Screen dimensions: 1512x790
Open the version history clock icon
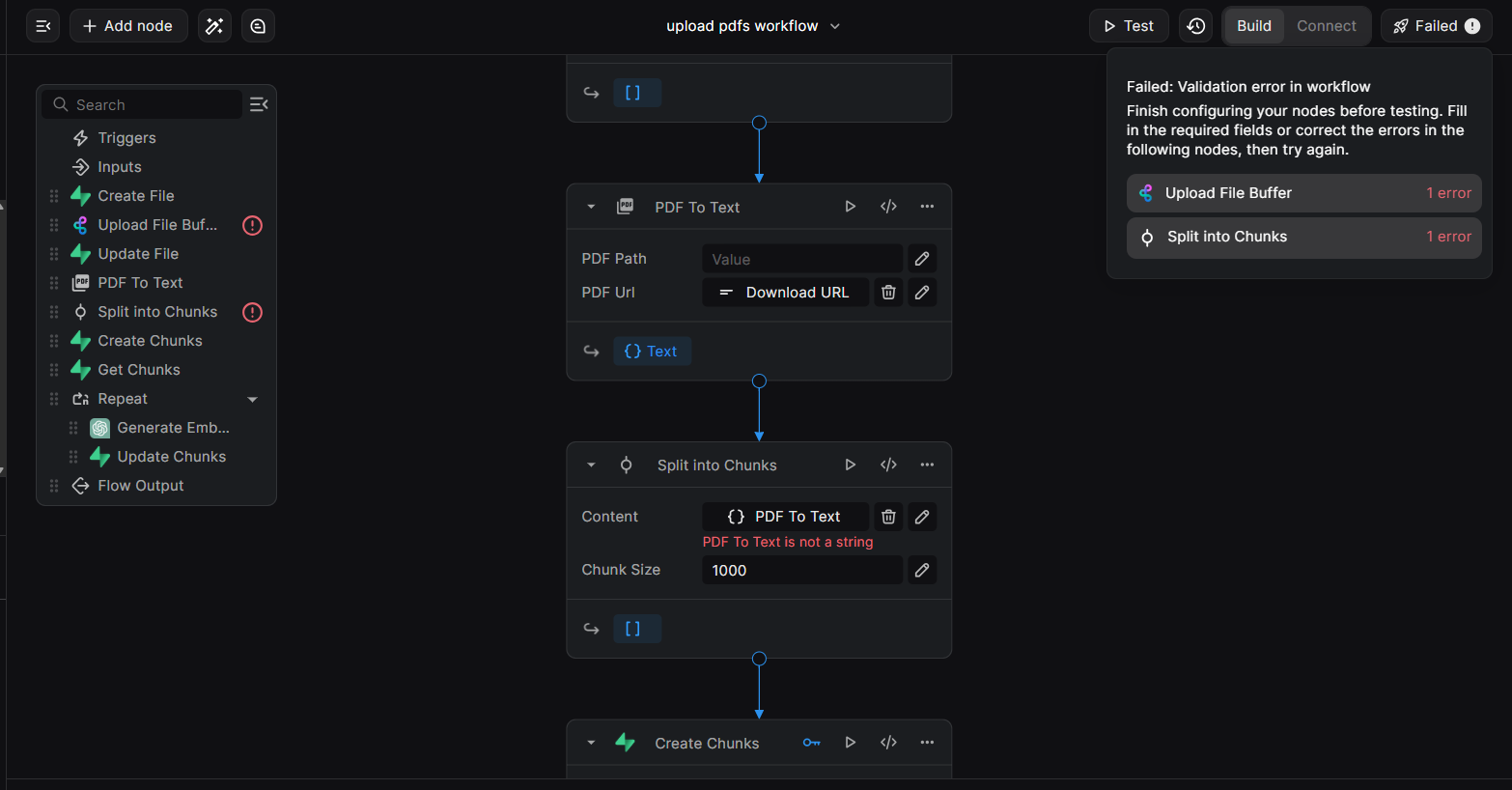1194,25
